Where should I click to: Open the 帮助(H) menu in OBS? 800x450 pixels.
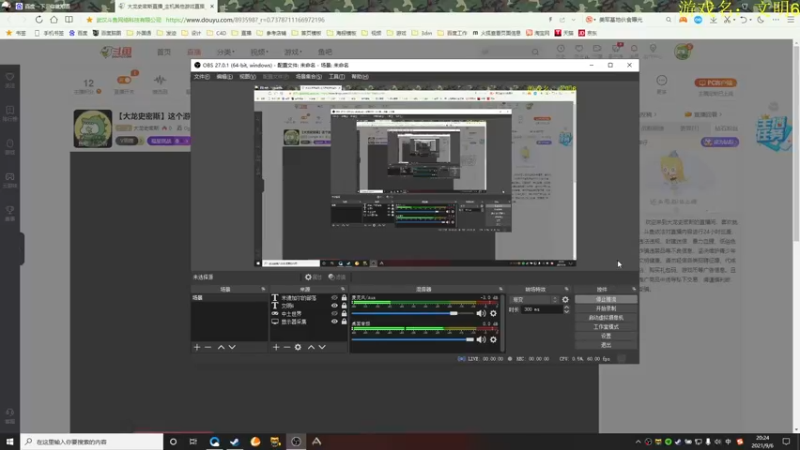pos(360,77)
